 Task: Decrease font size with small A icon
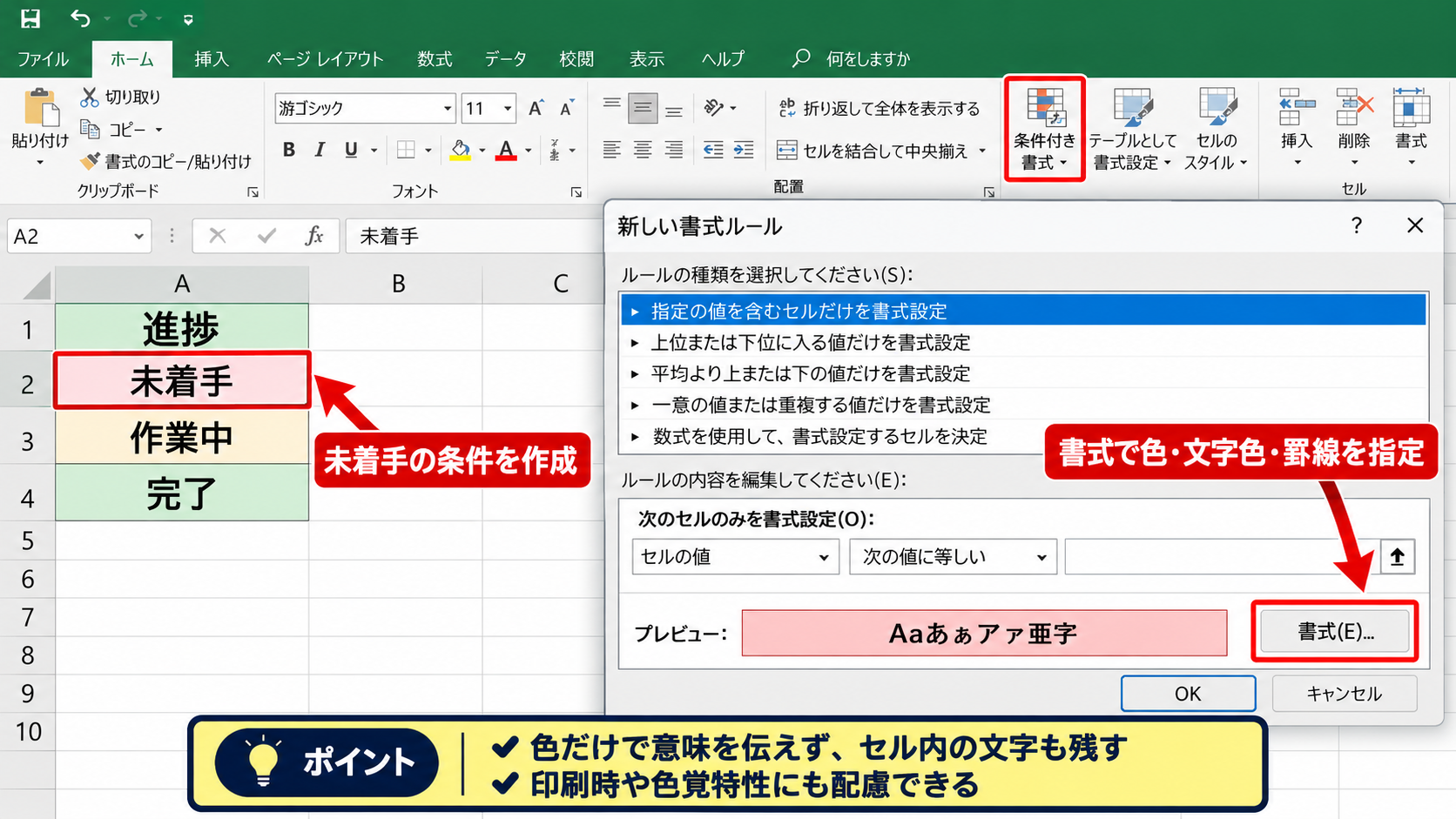[567, 108]
